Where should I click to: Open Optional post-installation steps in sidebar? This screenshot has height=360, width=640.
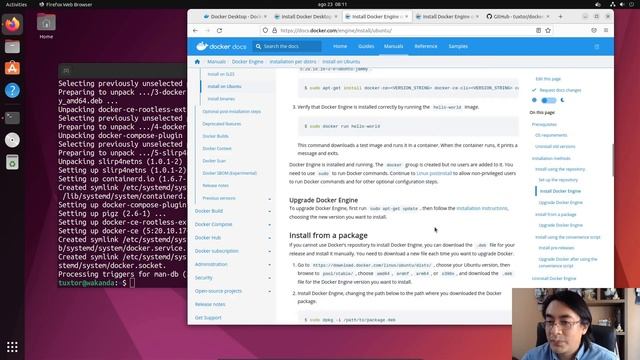[231, 111]
